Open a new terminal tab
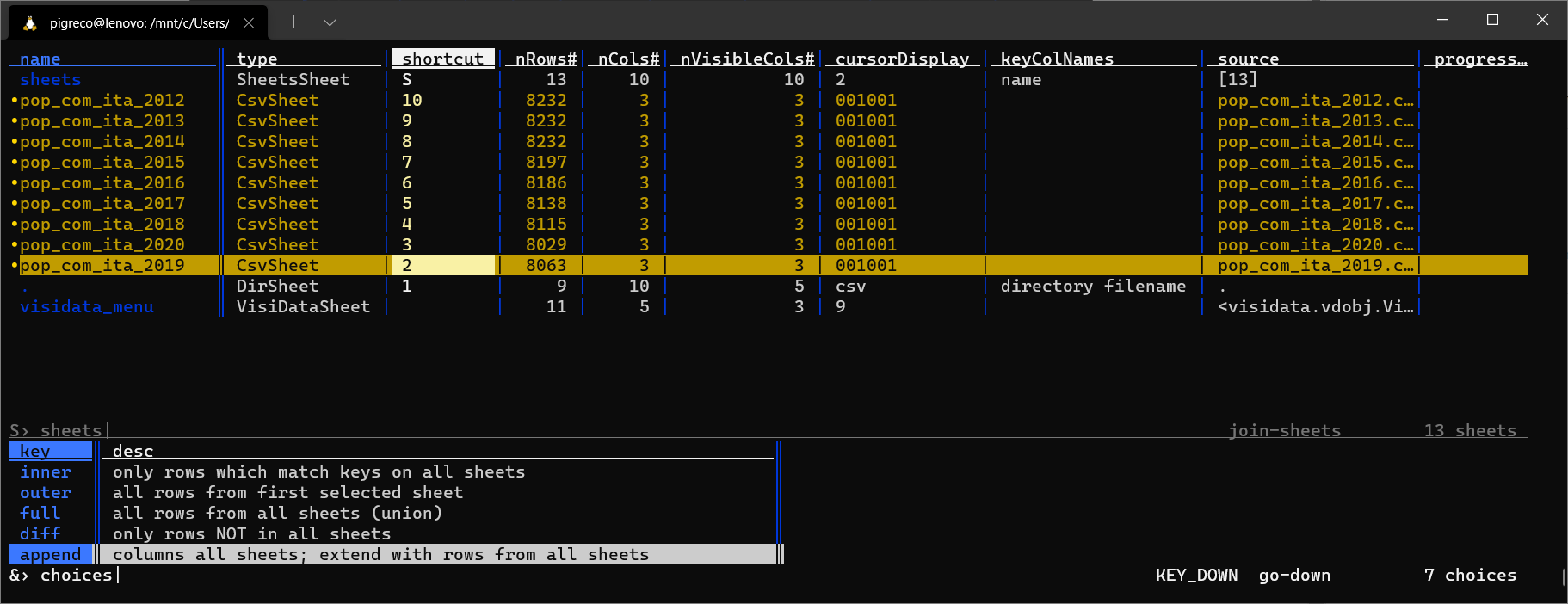1568x604 pixels. click(x=293, y=22)
